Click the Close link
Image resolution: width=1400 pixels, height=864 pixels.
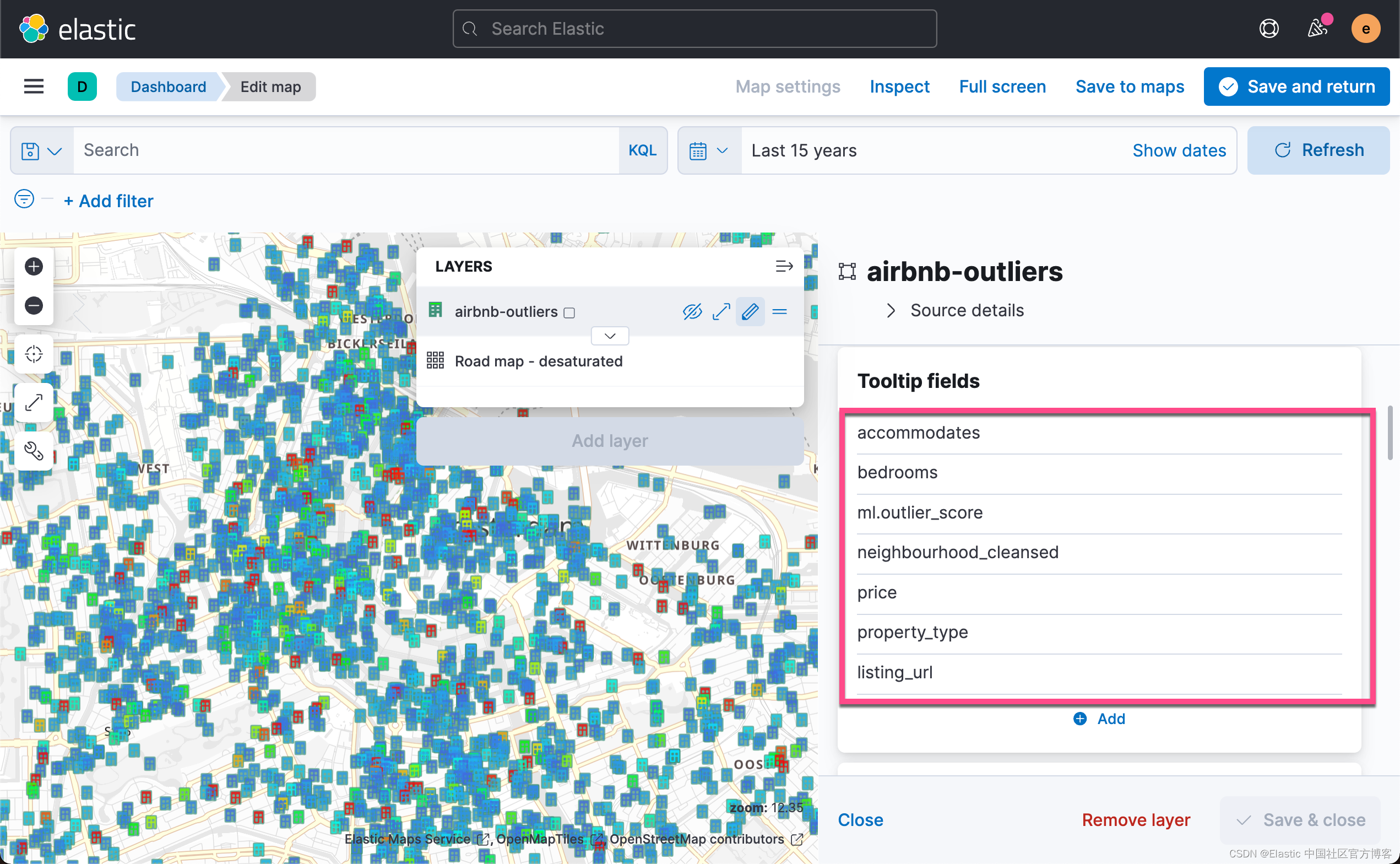860,820
